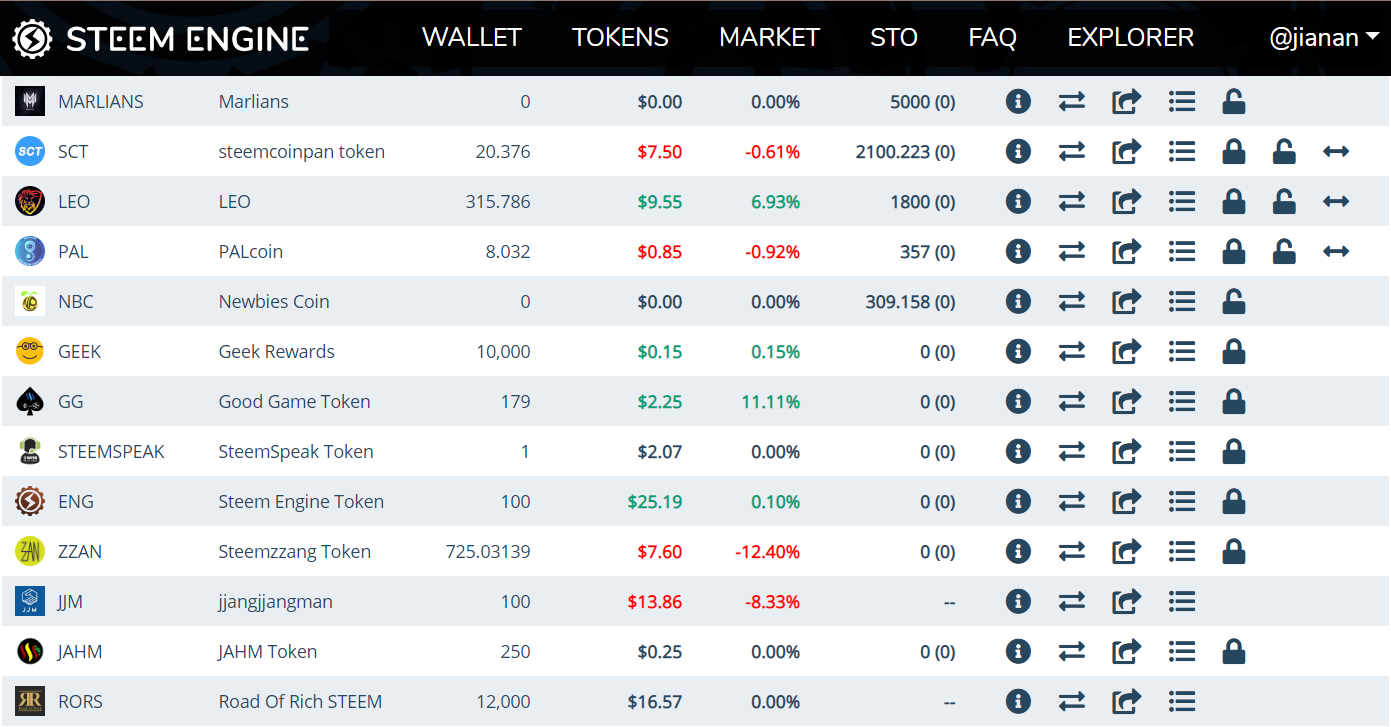The image size is (1391, 727).
Task: Click the exchange arrows icon in JJM row
Action: pos(1072,602)
